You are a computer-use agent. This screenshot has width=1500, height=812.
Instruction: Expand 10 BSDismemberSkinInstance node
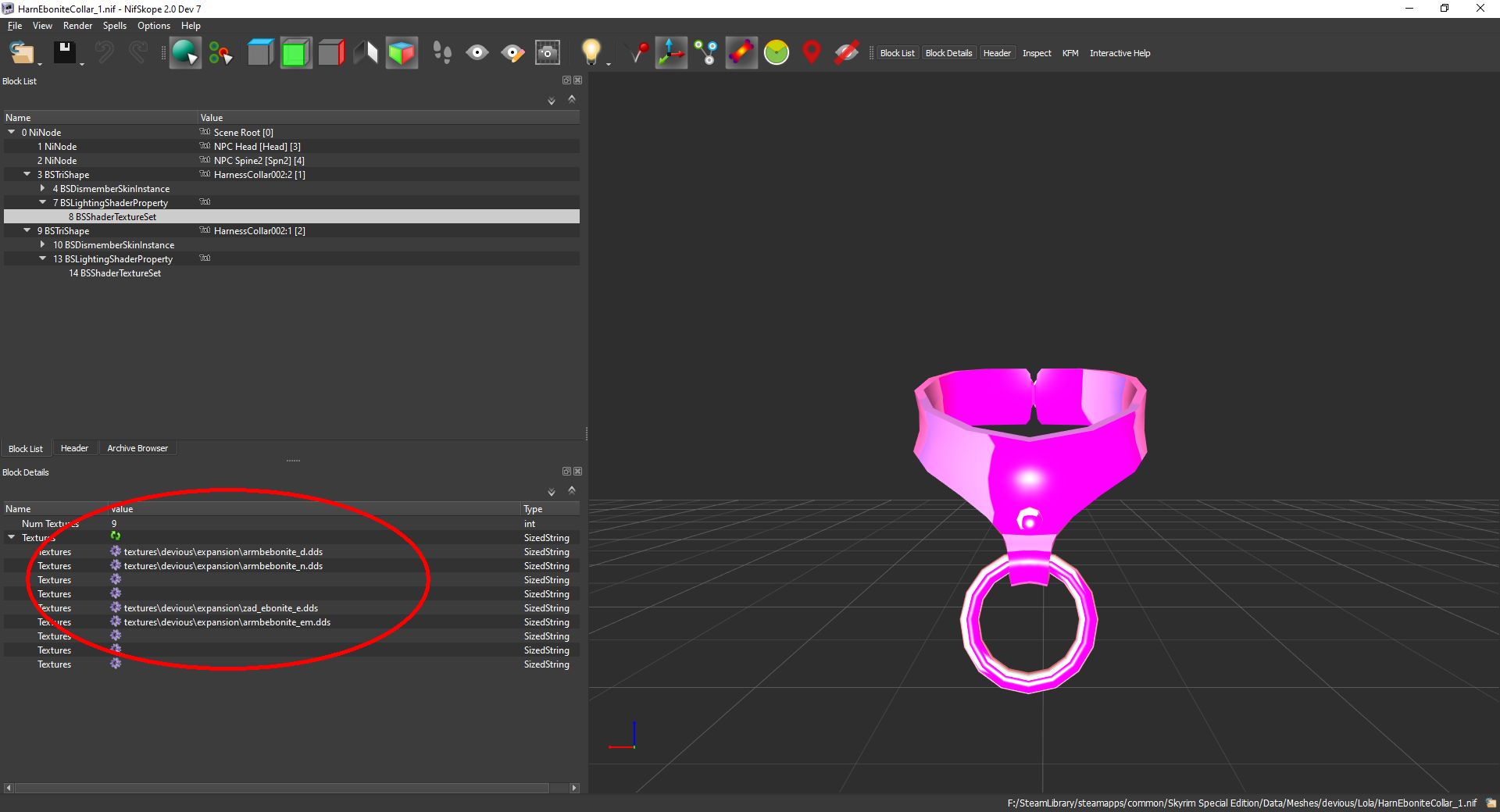coord(43,244)
